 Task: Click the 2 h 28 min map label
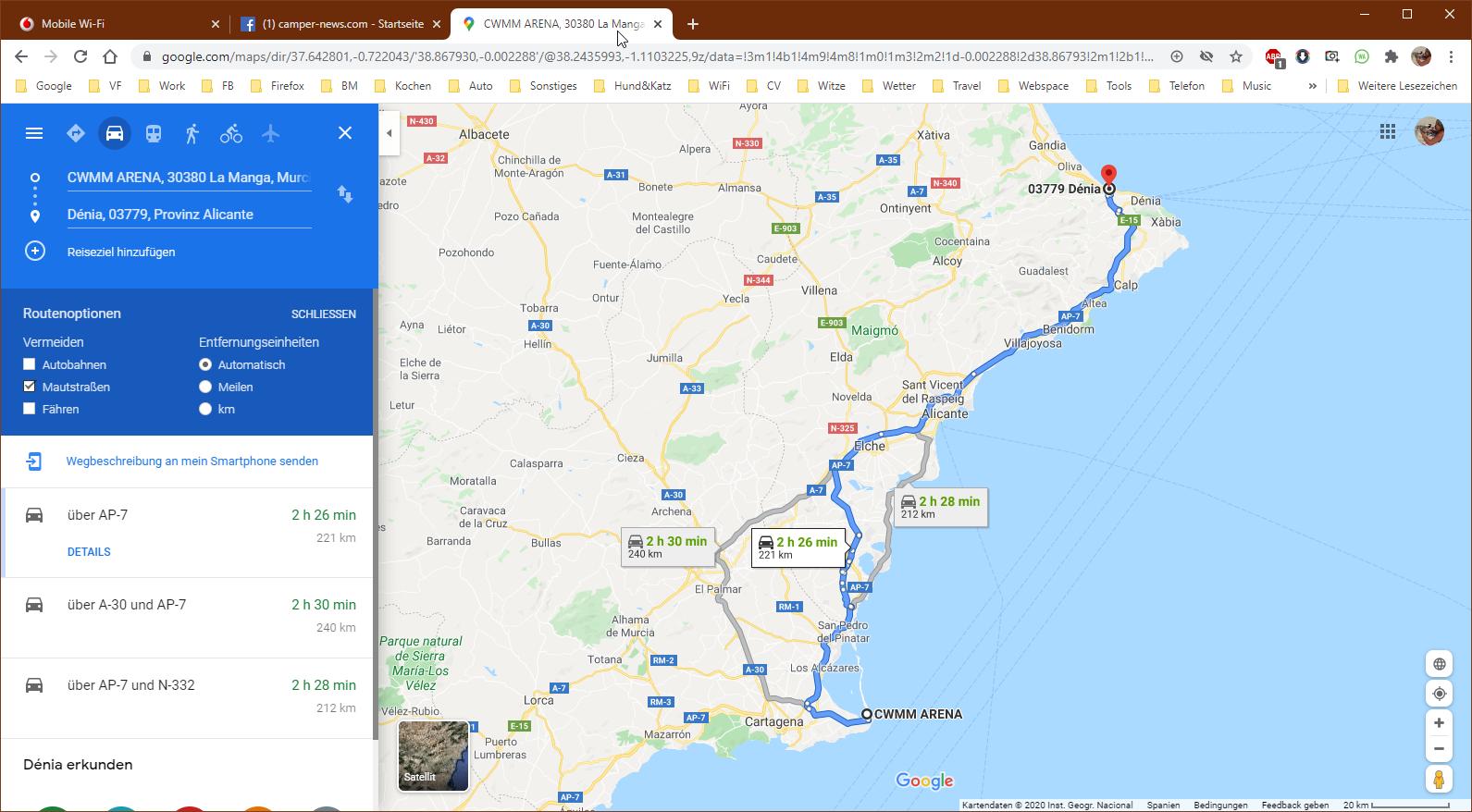pos(940,507)
